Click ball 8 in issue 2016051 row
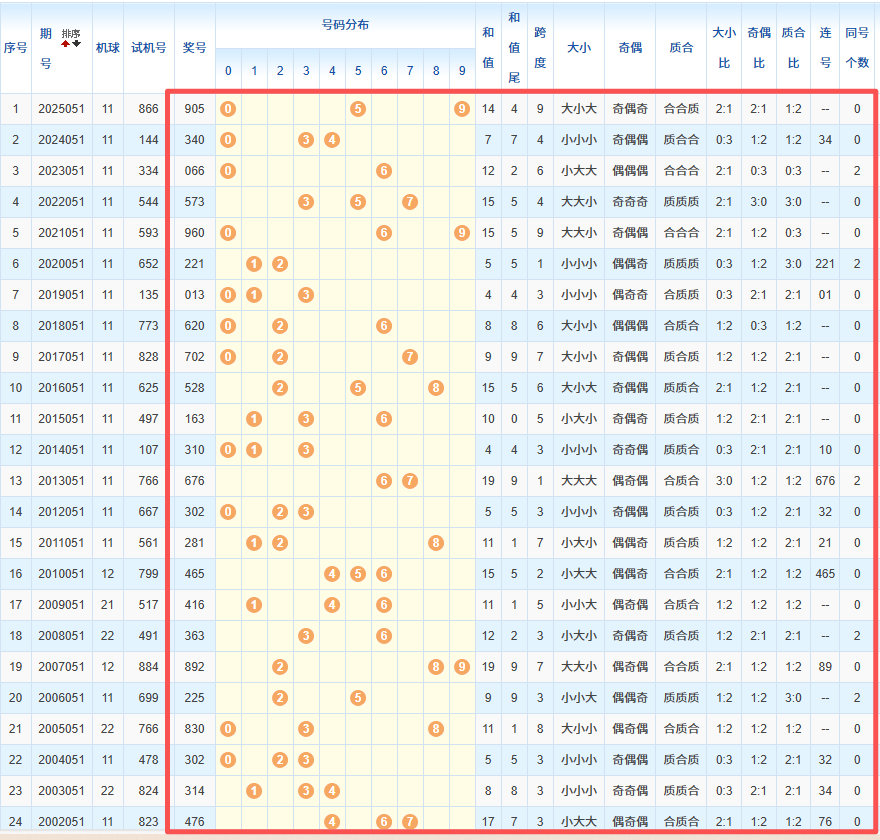The width and height of the screenshot is (880, 840). [x=436, y=388]
